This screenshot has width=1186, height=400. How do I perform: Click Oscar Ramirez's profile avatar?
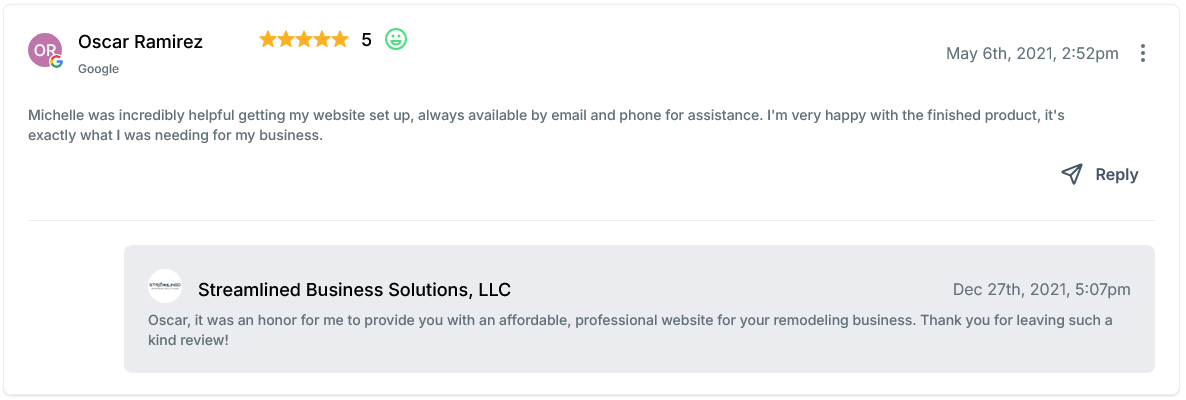pos(44,48)
